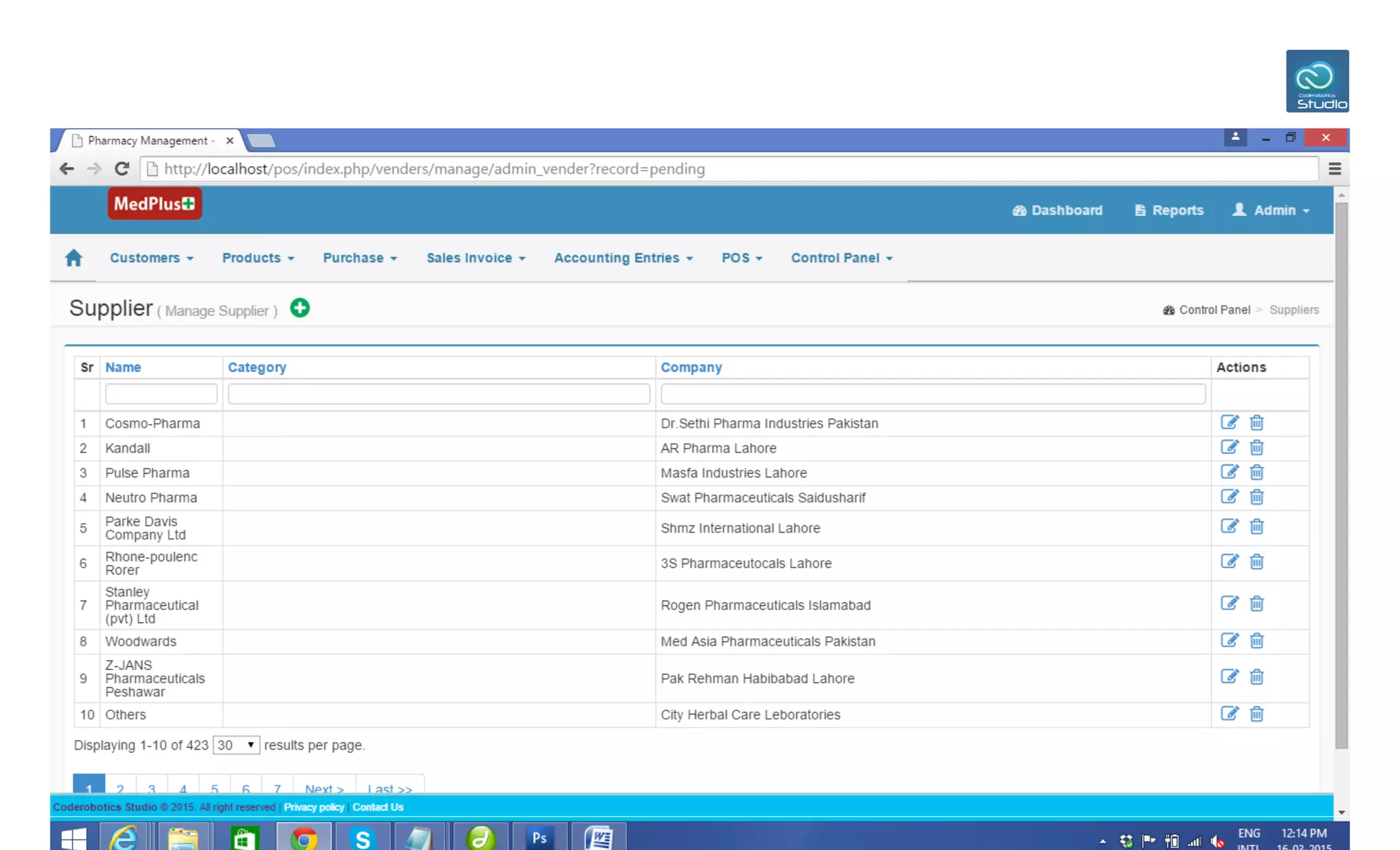Click the Name filter input field

(x=161, y=394)
